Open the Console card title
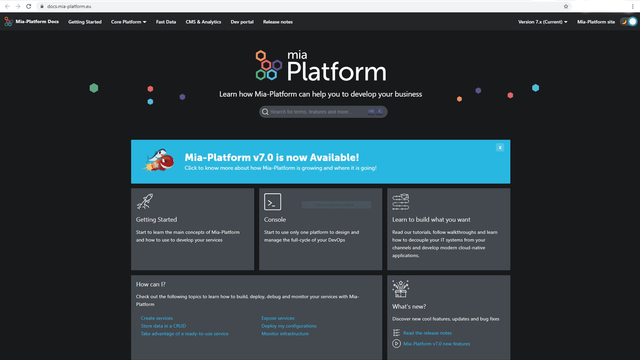640x360 pixels. point(275,220)
